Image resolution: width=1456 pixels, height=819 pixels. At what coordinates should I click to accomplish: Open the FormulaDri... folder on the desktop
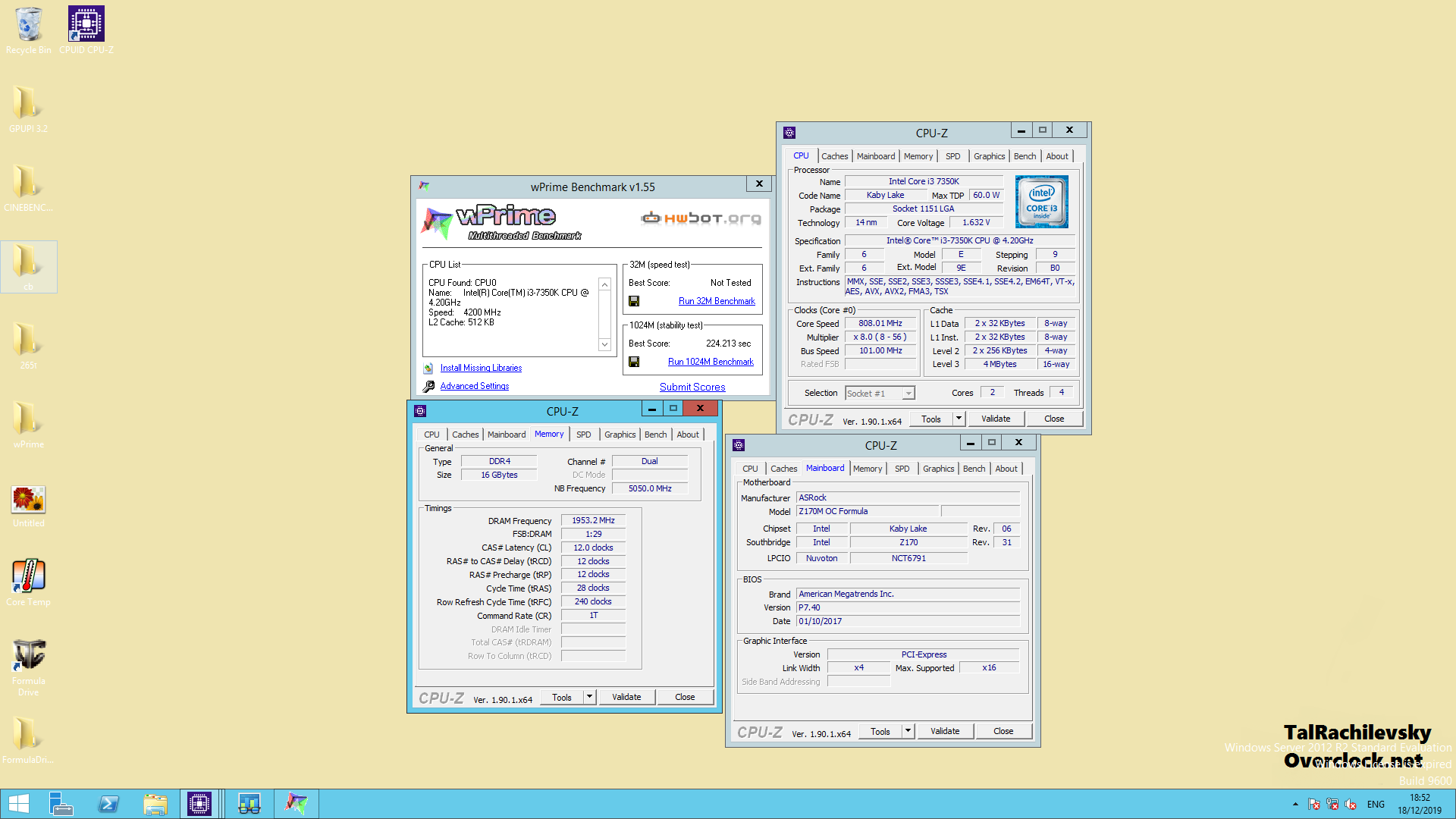click(28, 740)
